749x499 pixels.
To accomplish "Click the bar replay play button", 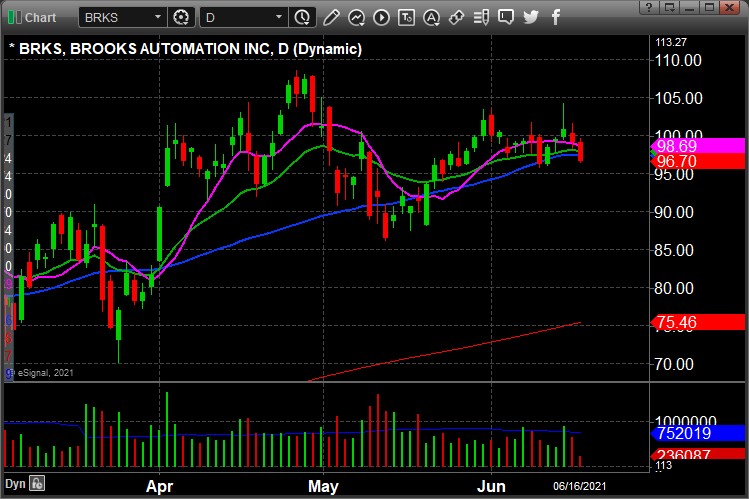I will point(381,18).
